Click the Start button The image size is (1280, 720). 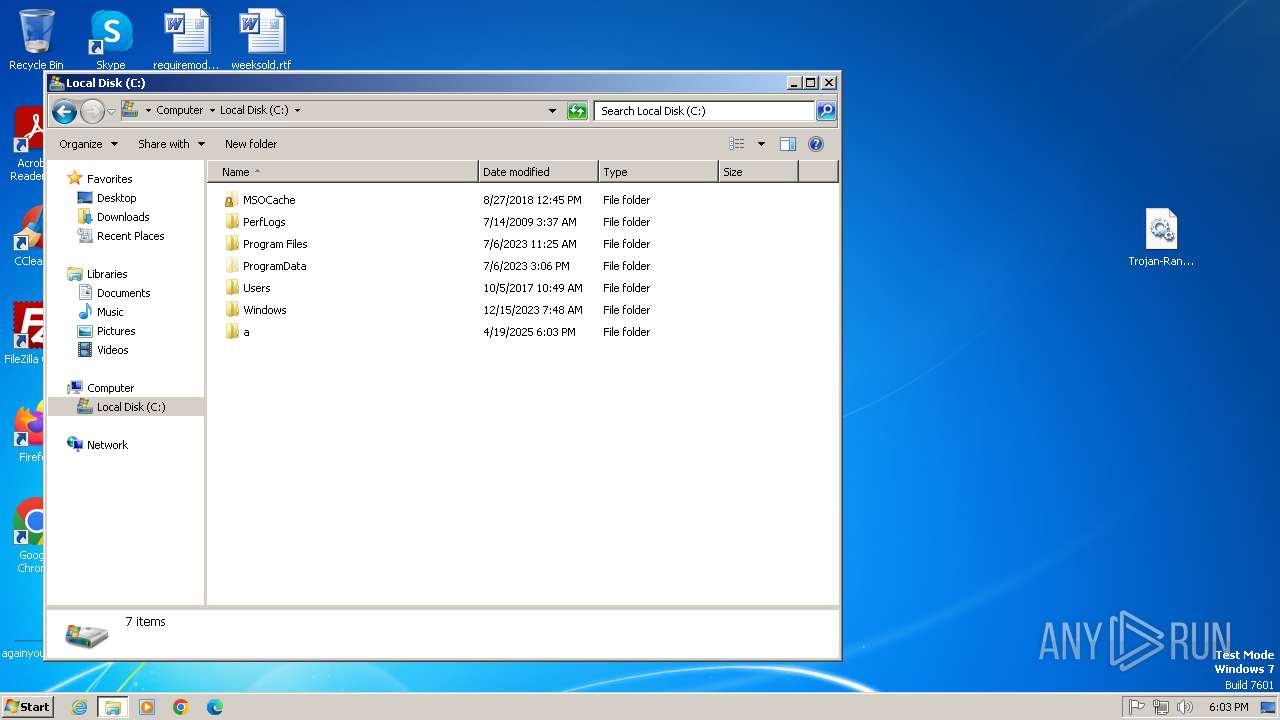[x=27, y=707]
